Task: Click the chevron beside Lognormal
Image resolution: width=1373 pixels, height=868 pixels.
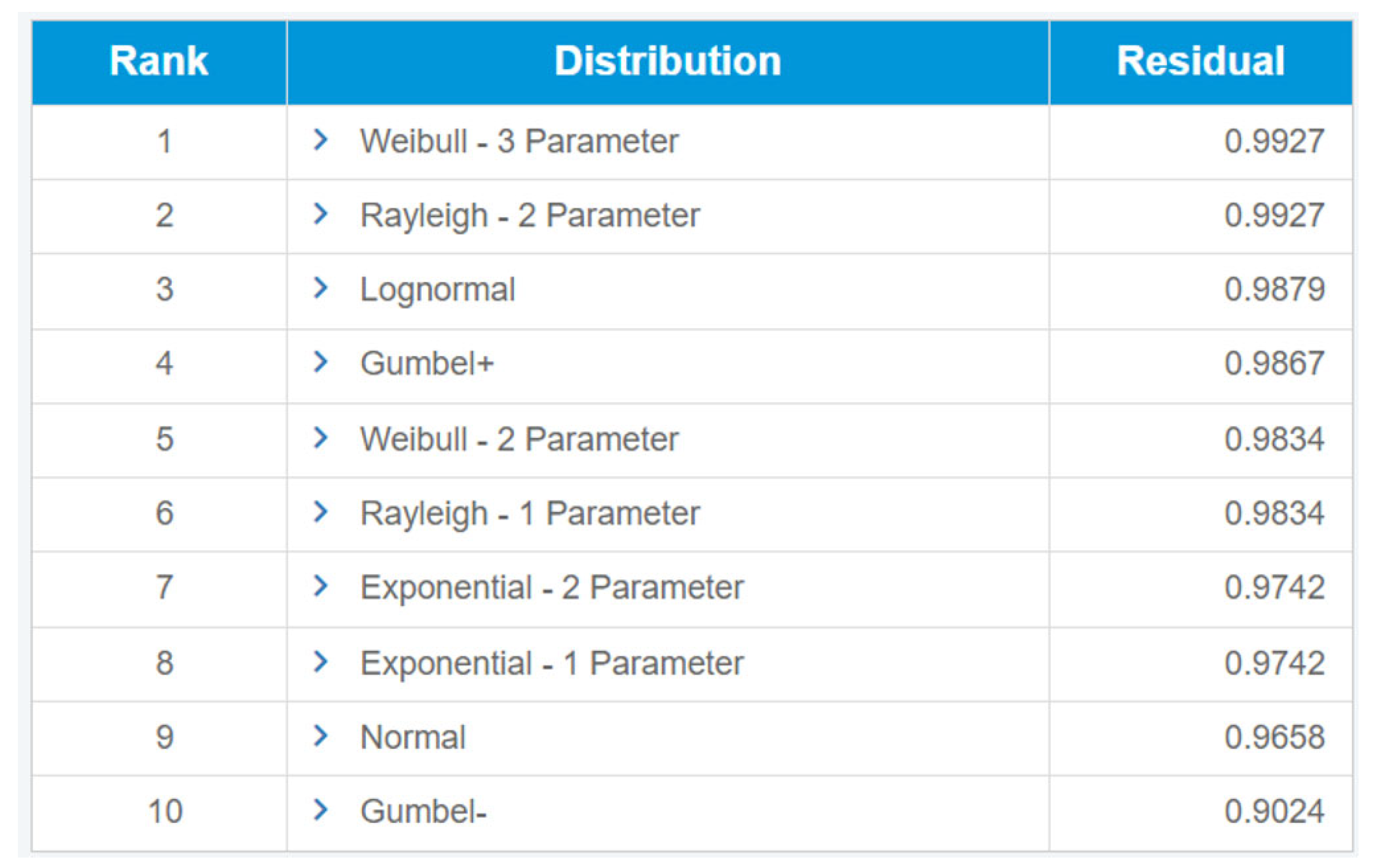Action: 321,288
